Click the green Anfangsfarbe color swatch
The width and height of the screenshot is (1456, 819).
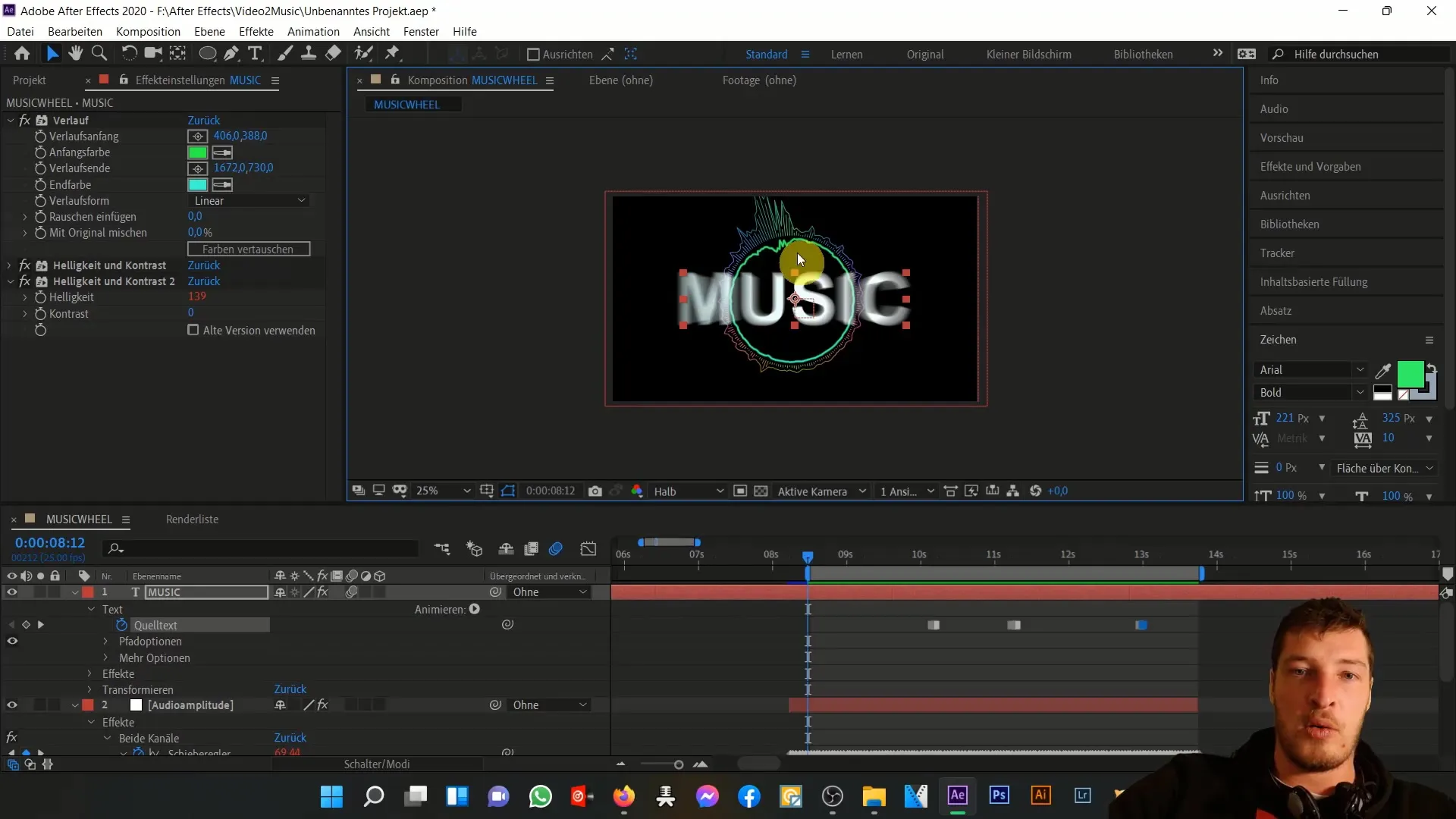point(197,152)
